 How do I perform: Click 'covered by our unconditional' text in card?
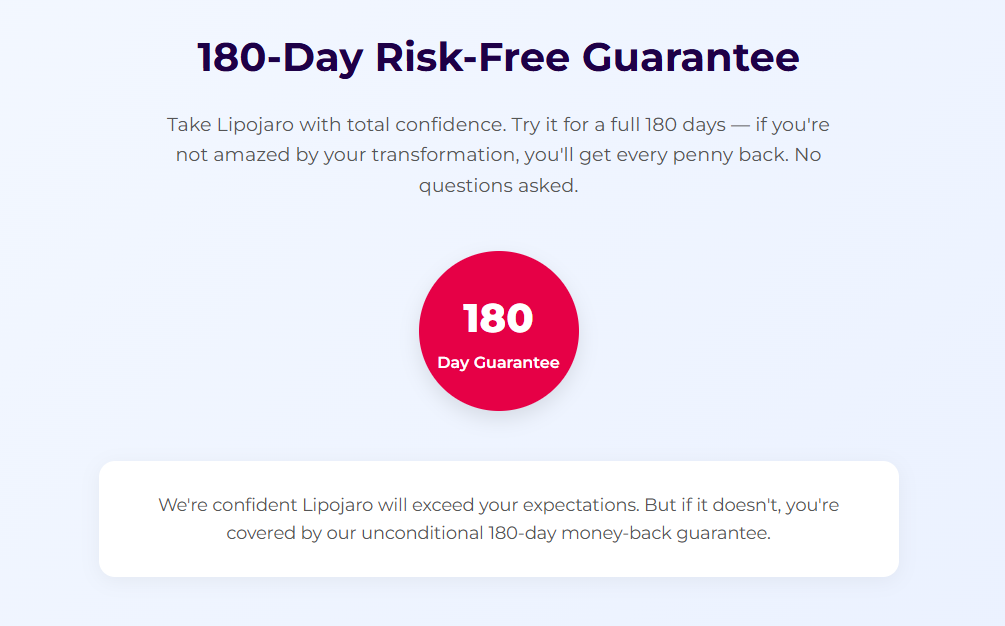click(x=354, y=533)
